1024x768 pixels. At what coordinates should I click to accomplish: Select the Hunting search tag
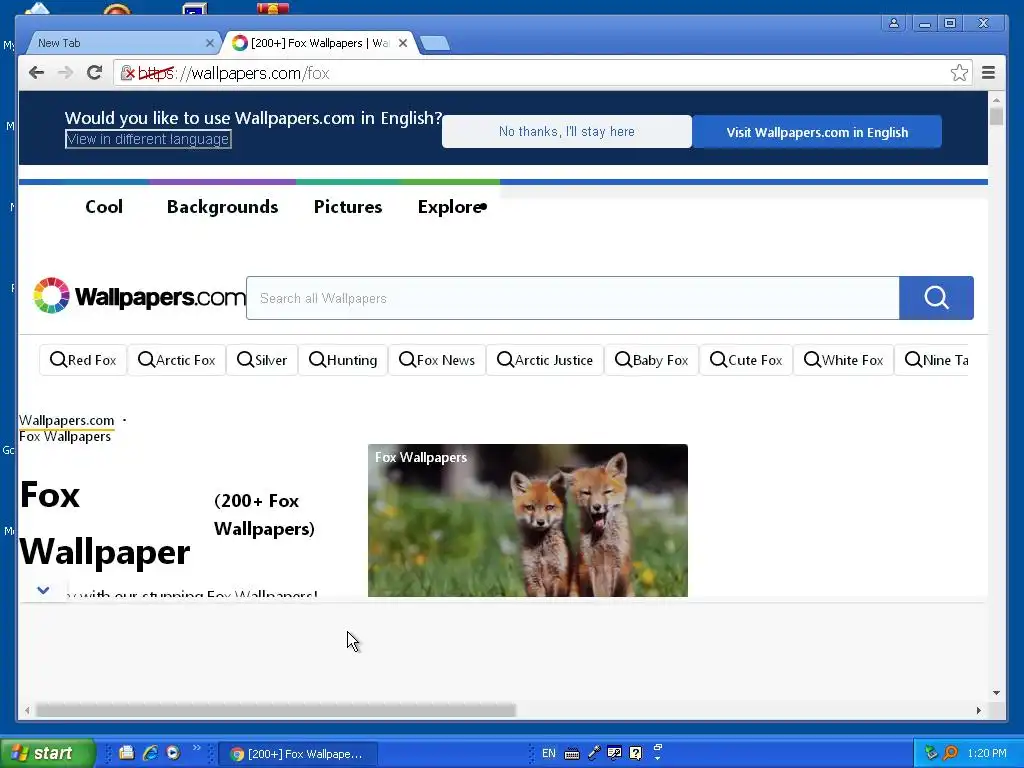tap(343, 360)
